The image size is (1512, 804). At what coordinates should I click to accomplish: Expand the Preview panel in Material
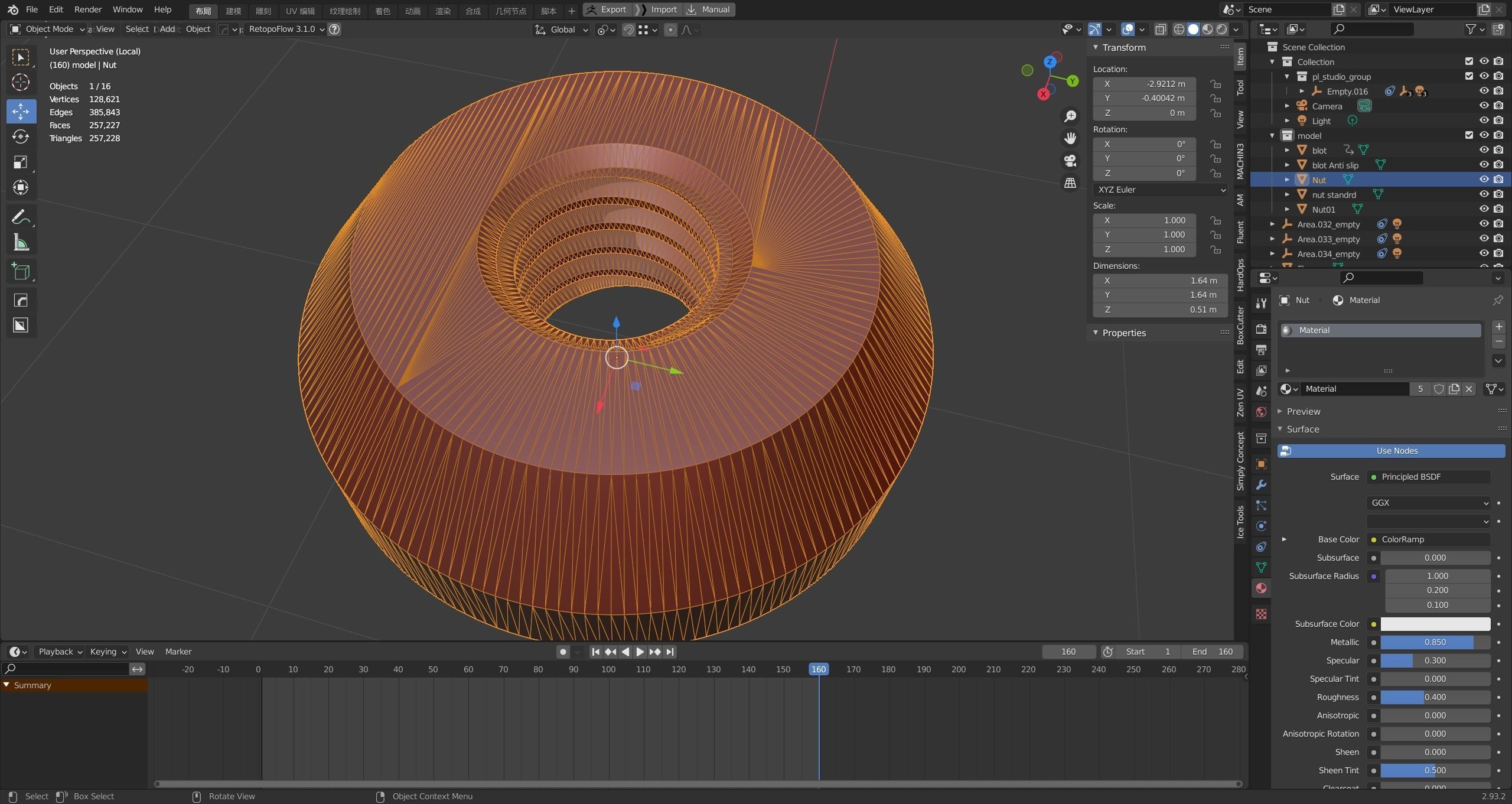pos(1303,411)
